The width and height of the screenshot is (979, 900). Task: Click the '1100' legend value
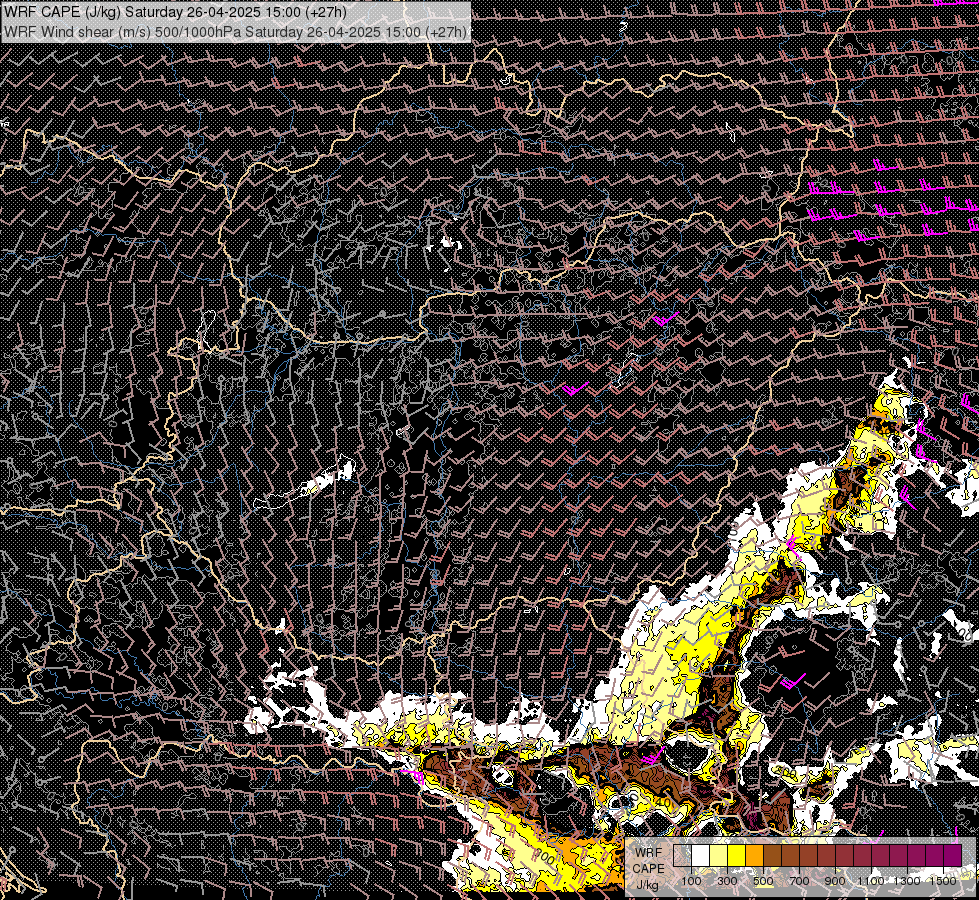pyautogui.click(x=871, y=881)
